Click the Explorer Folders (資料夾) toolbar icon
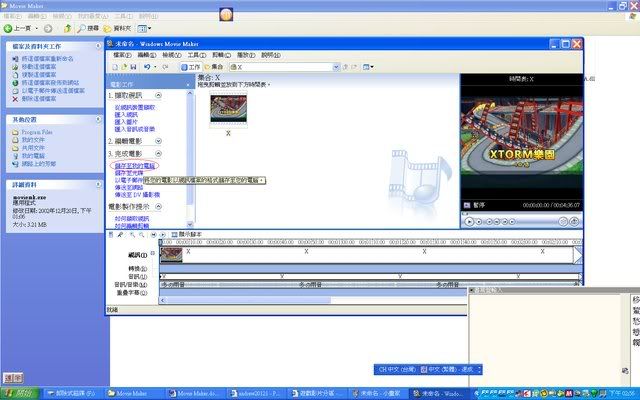The width and height of the screenshot is (640, 400). click(x=124, y=27)
